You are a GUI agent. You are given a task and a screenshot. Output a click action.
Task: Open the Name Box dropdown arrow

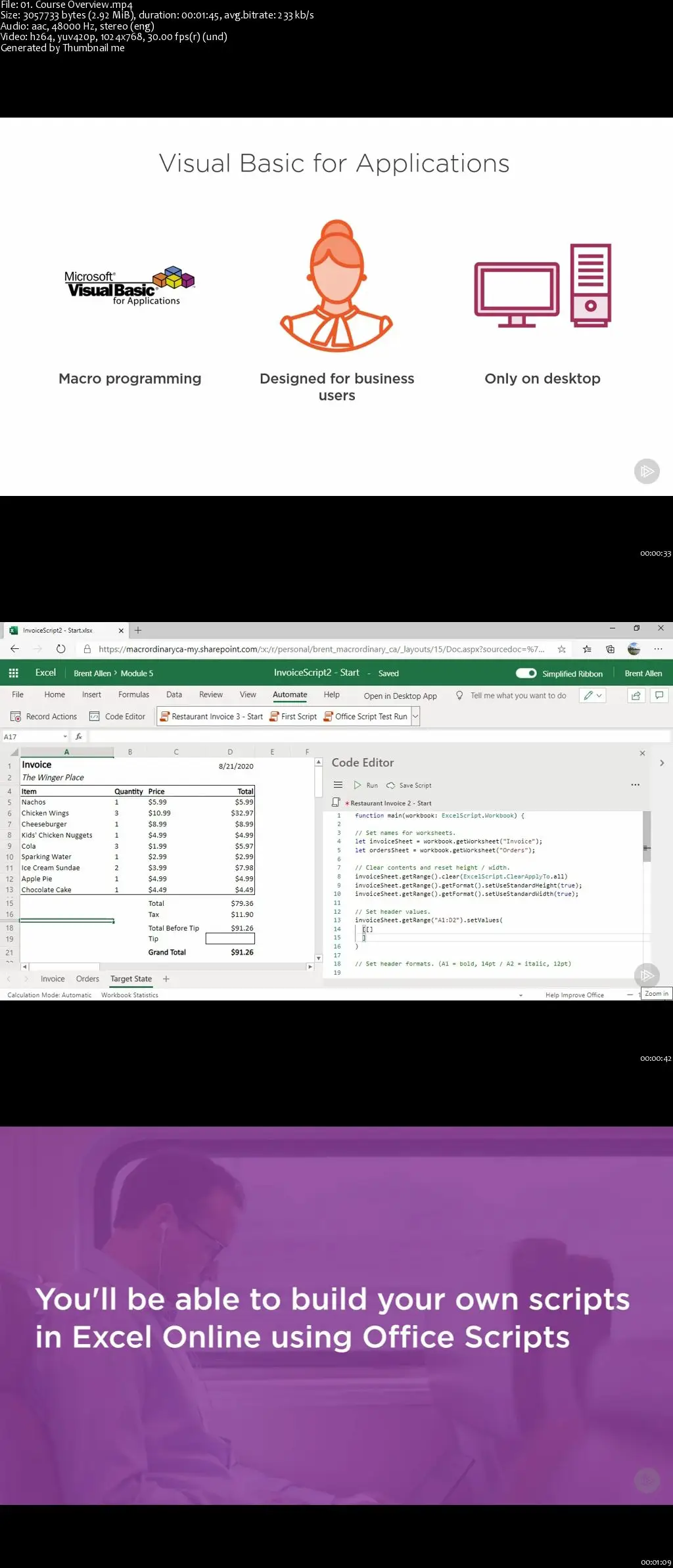point(65,737)
